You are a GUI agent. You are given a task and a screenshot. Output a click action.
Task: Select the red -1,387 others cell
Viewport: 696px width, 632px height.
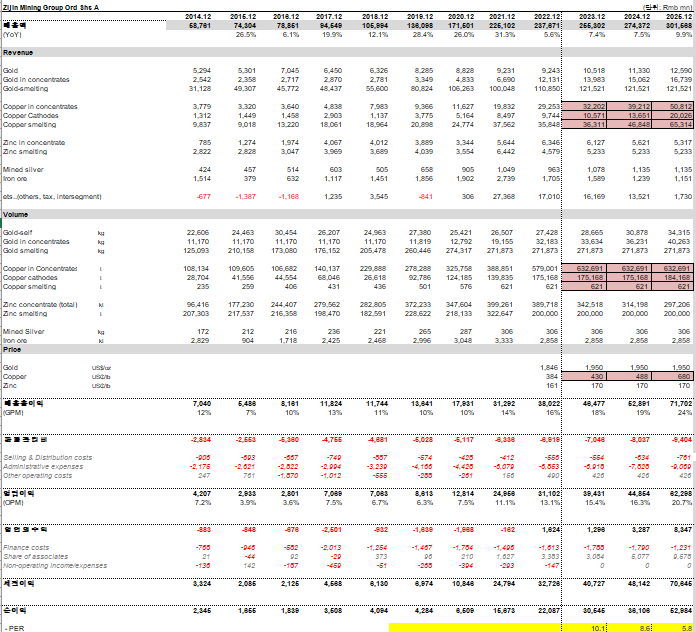coord(245,197)
